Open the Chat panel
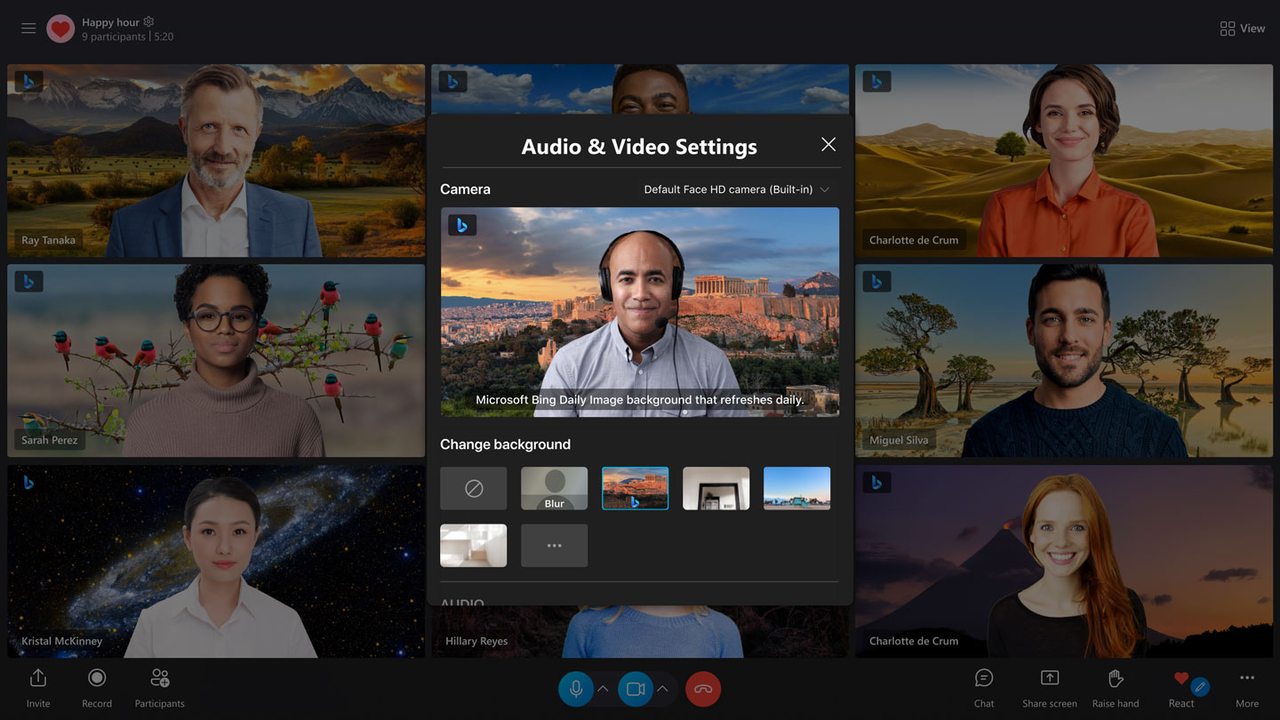 click(984, 679)
